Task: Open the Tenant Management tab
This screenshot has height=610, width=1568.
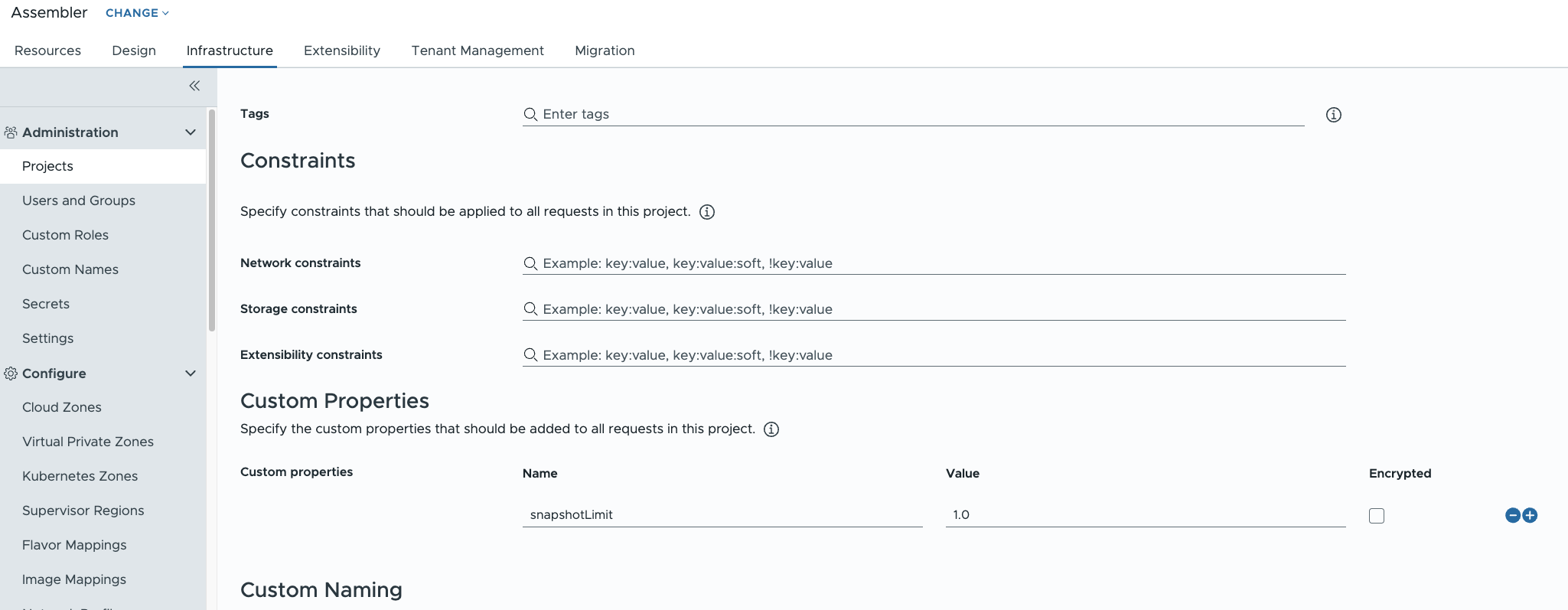Action: click(478, 51)
